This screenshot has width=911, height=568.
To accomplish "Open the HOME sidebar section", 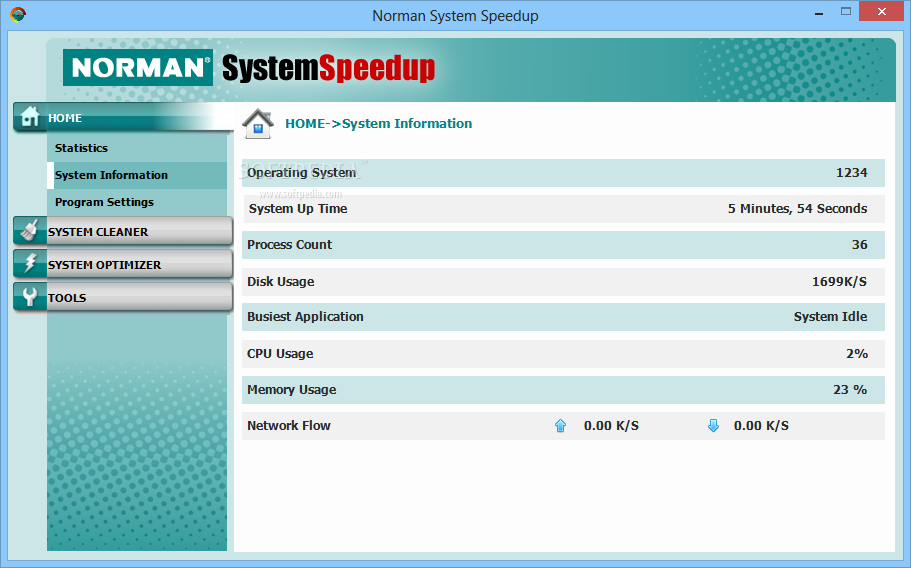I will coord(123,117).
